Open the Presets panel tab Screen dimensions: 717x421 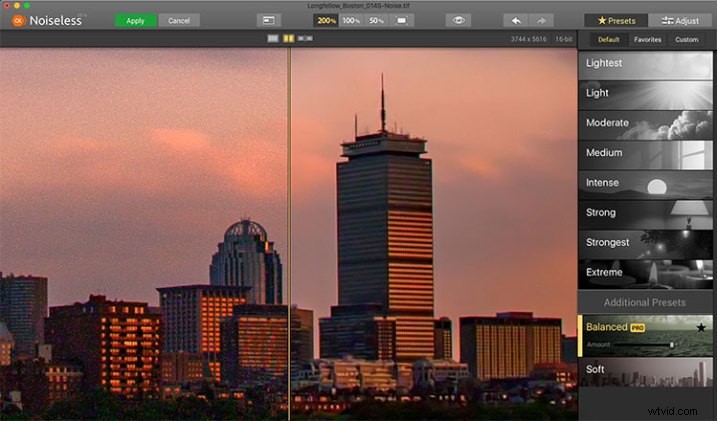[616, 21]
